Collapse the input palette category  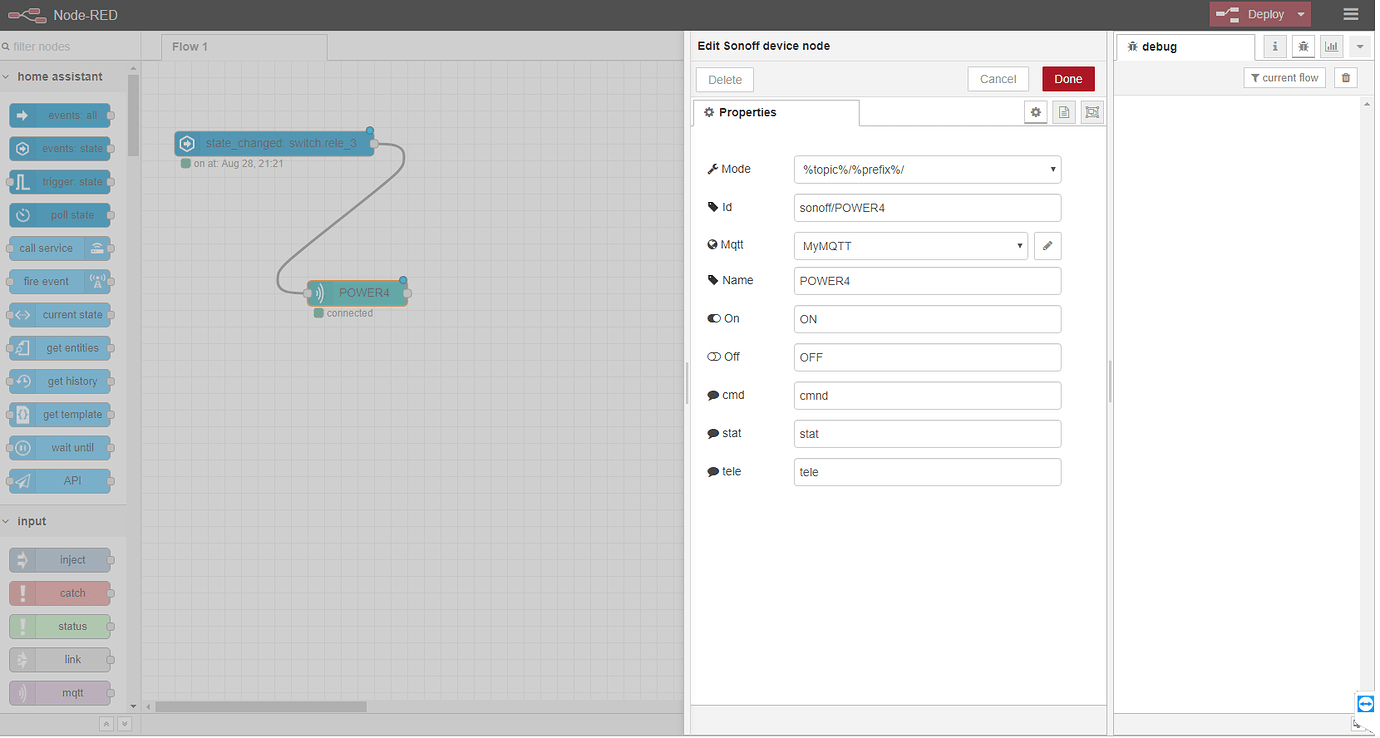32,521
